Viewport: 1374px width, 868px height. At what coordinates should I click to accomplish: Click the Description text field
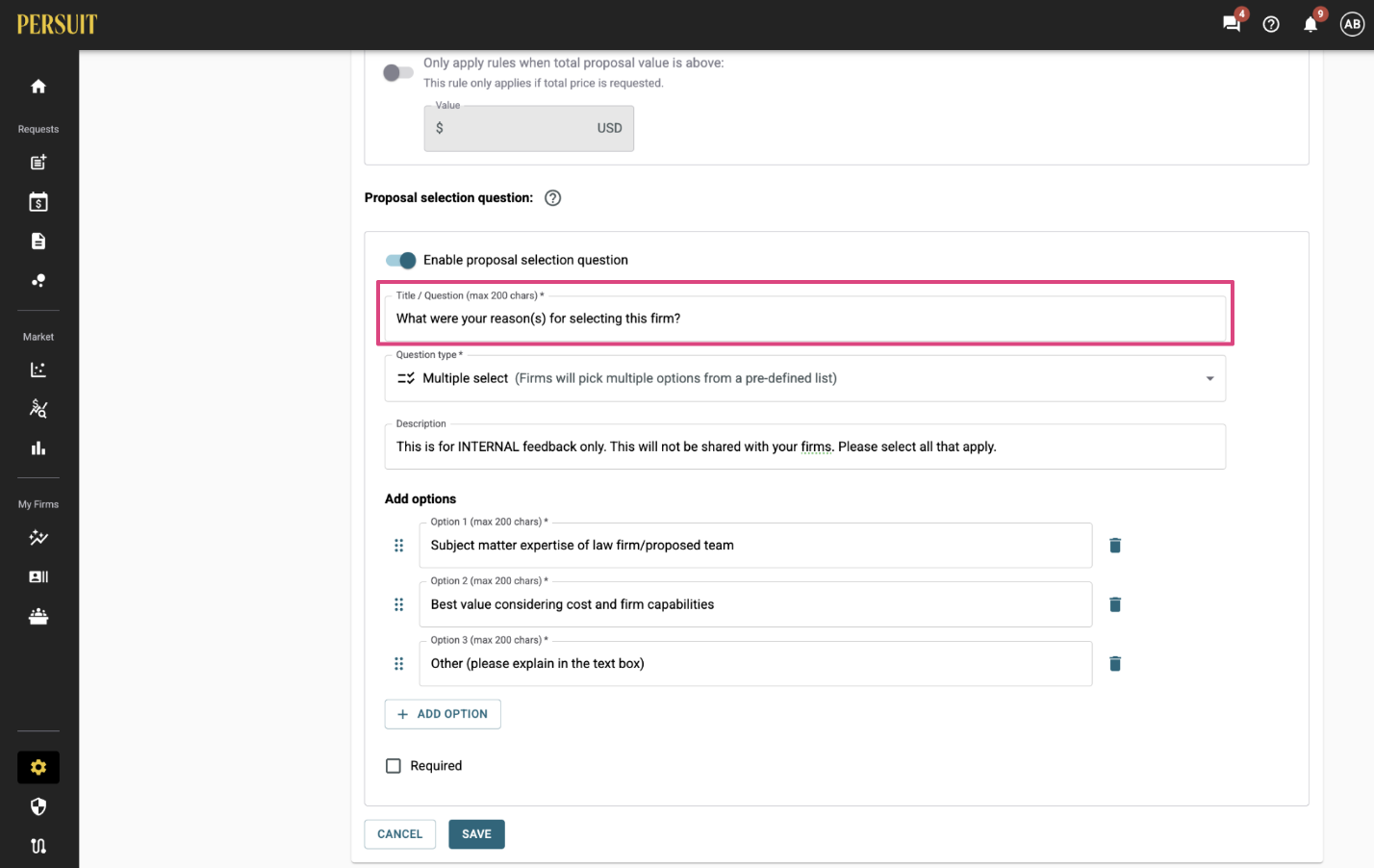tap(805, 447)
